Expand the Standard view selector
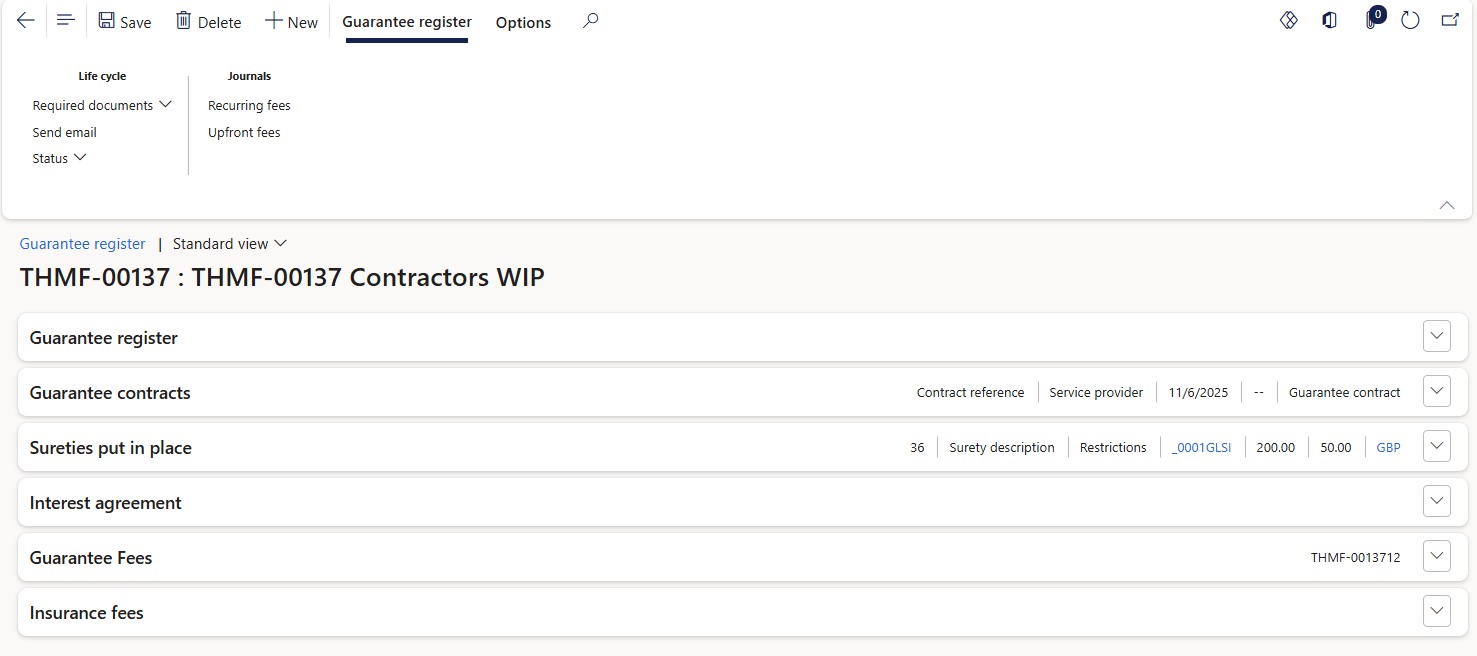 pyautogui.click(x=230, y=244)
